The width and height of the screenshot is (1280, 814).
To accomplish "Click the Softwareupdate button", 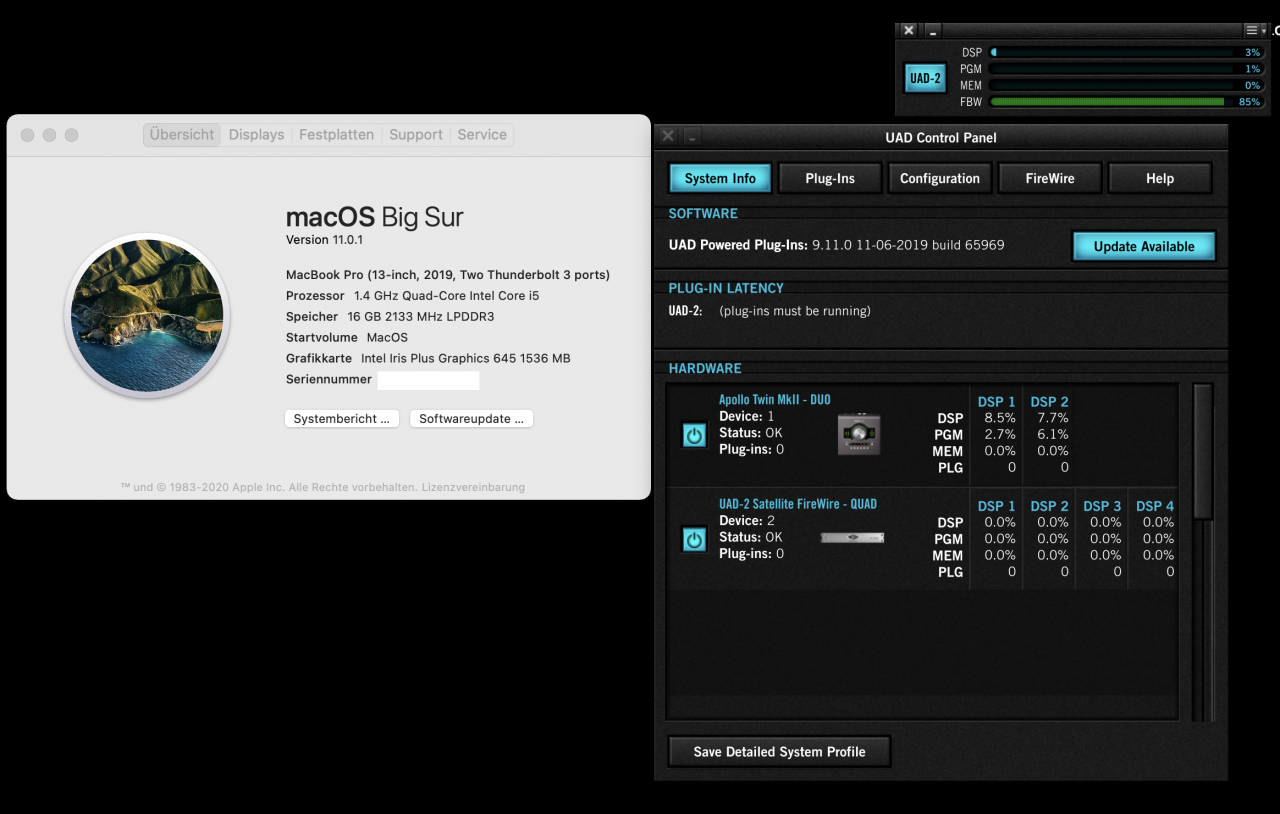I will [471, 419].
